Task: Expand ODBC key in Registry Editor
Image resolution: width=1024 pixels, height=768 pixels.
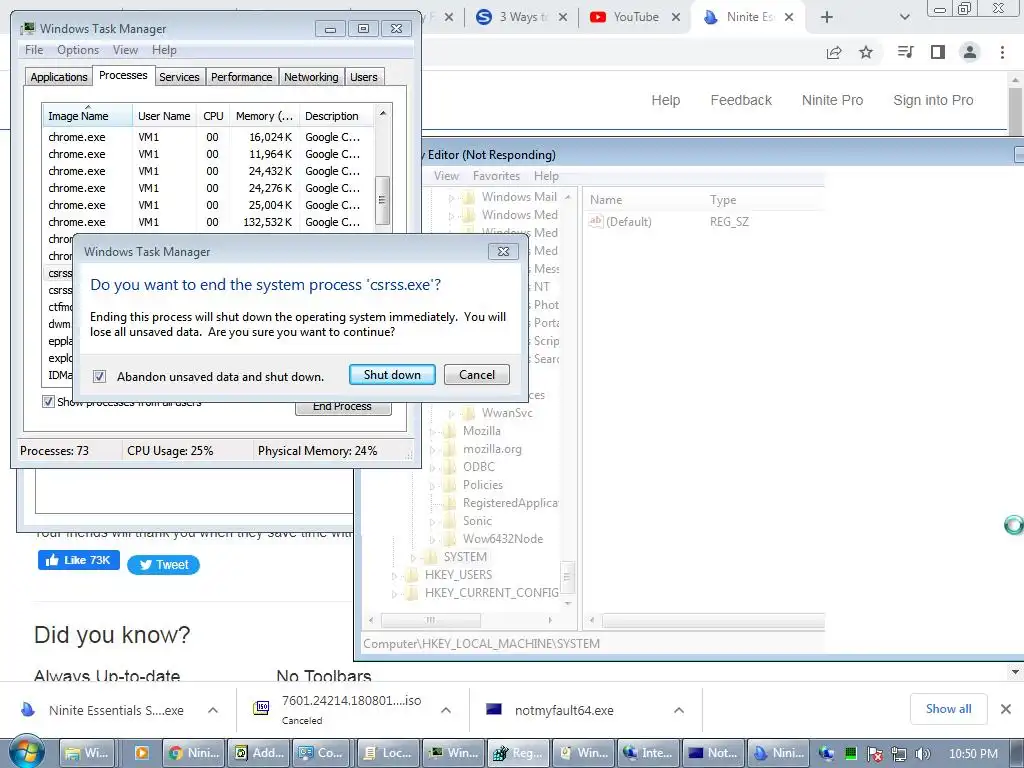Action: [432, 468]
